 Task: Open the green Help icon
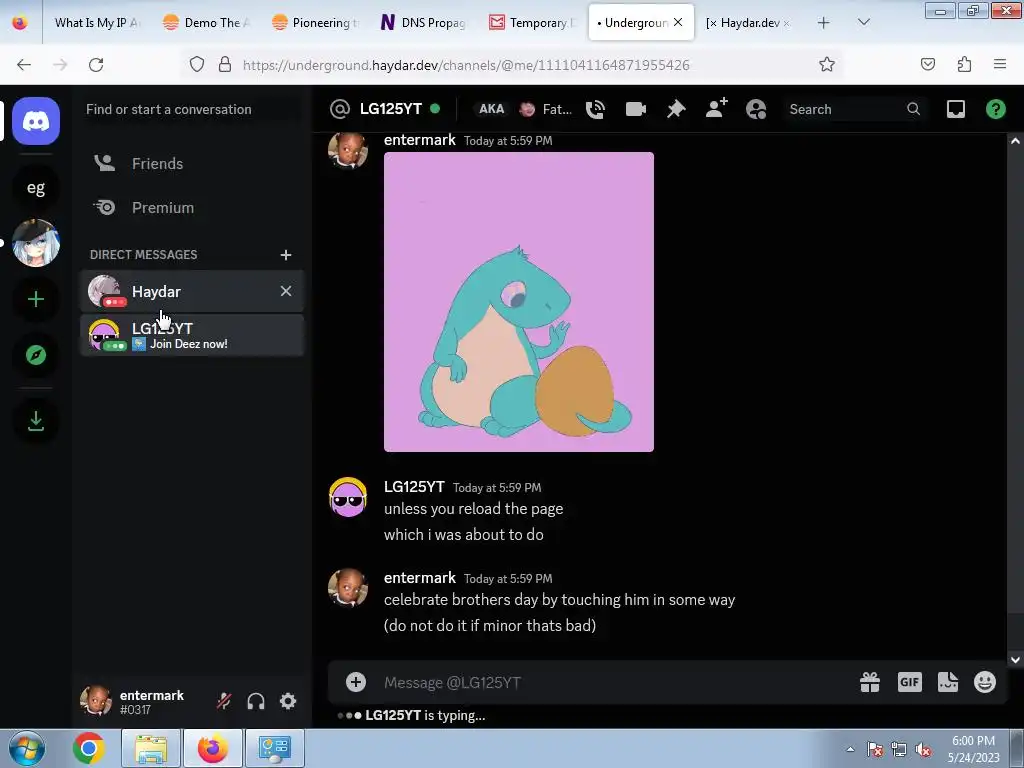pyautogui.click(x=995, y=109)
